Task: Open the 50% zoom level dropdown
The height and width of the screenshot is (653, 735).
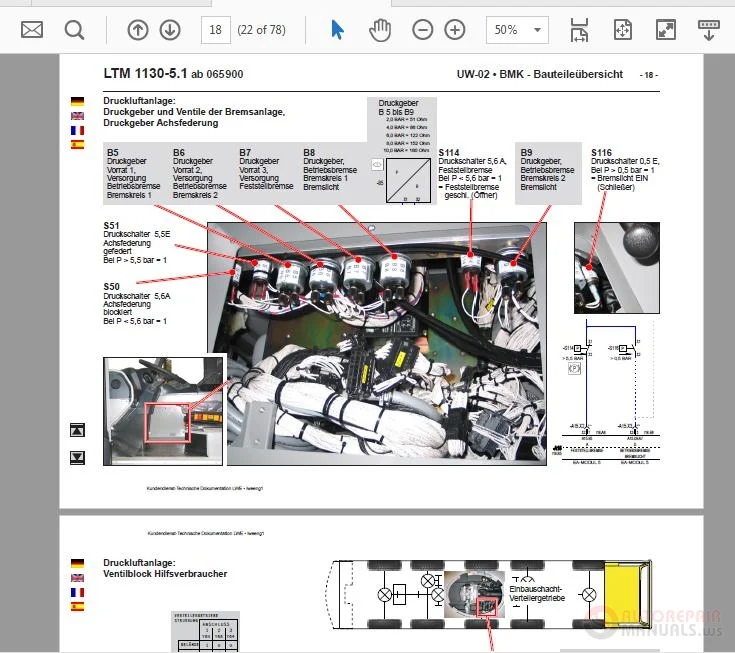Action: coord(518,30)
